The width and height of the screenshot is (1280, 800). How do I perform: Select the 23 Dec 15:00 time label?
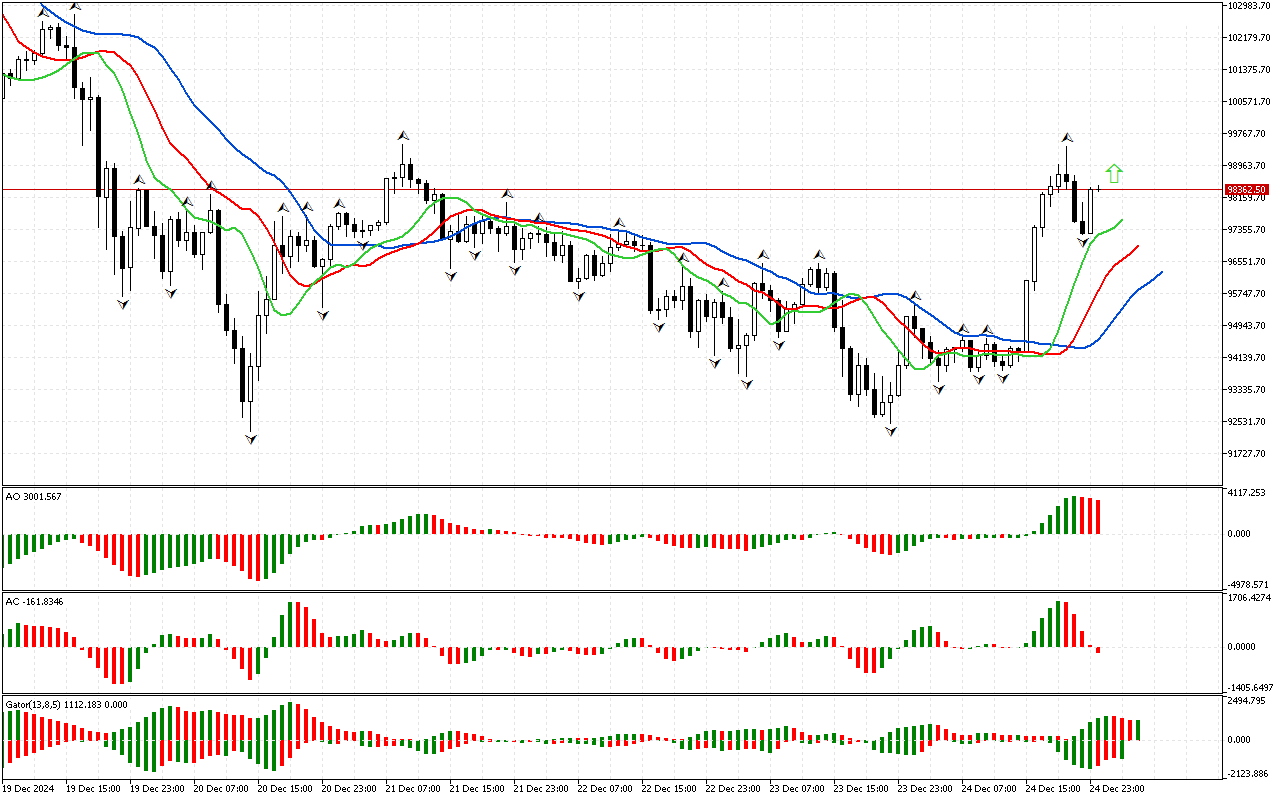coord(861,788)
